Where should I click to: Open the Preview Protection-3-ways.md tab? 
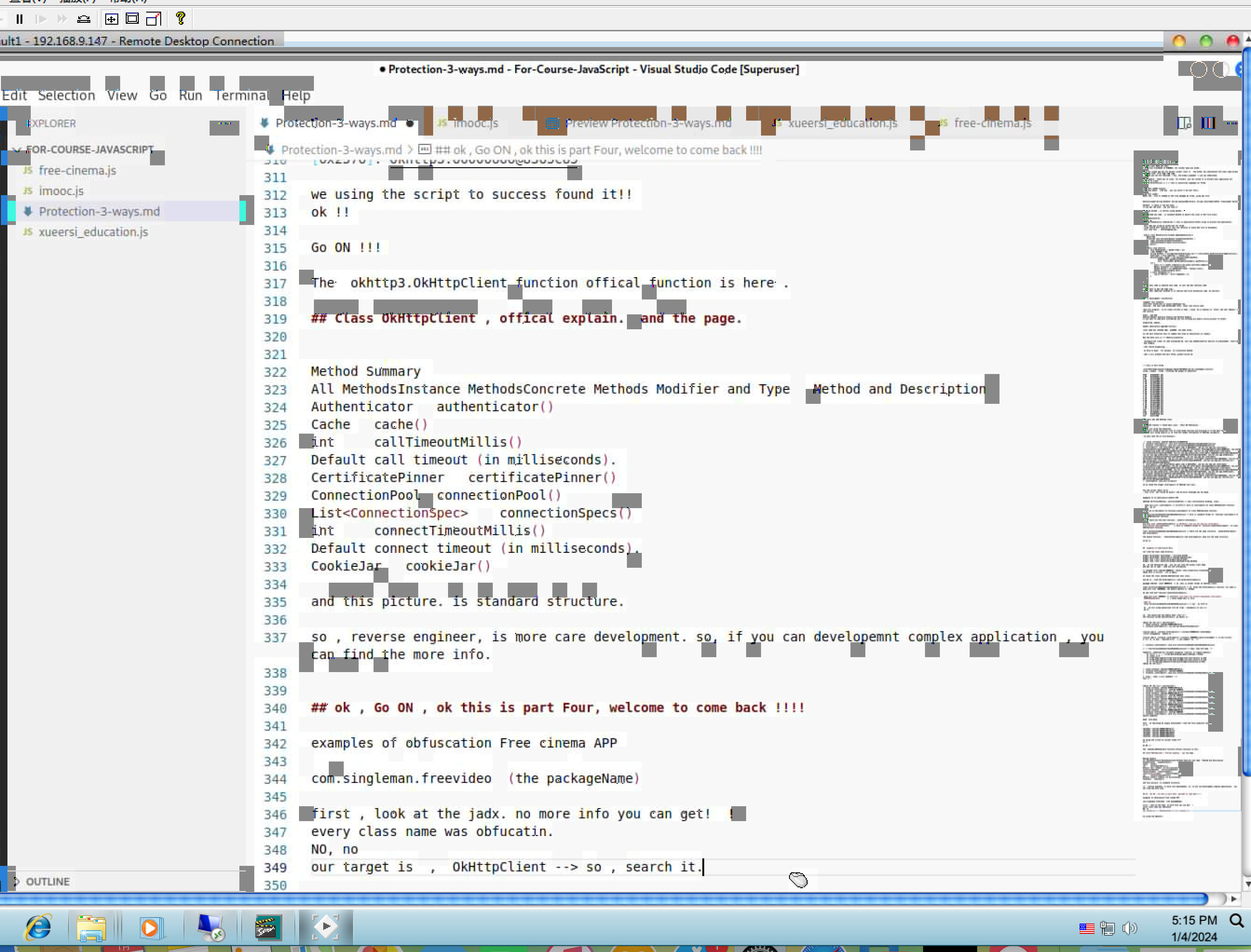pyautogui.click(x=647, y=123)
